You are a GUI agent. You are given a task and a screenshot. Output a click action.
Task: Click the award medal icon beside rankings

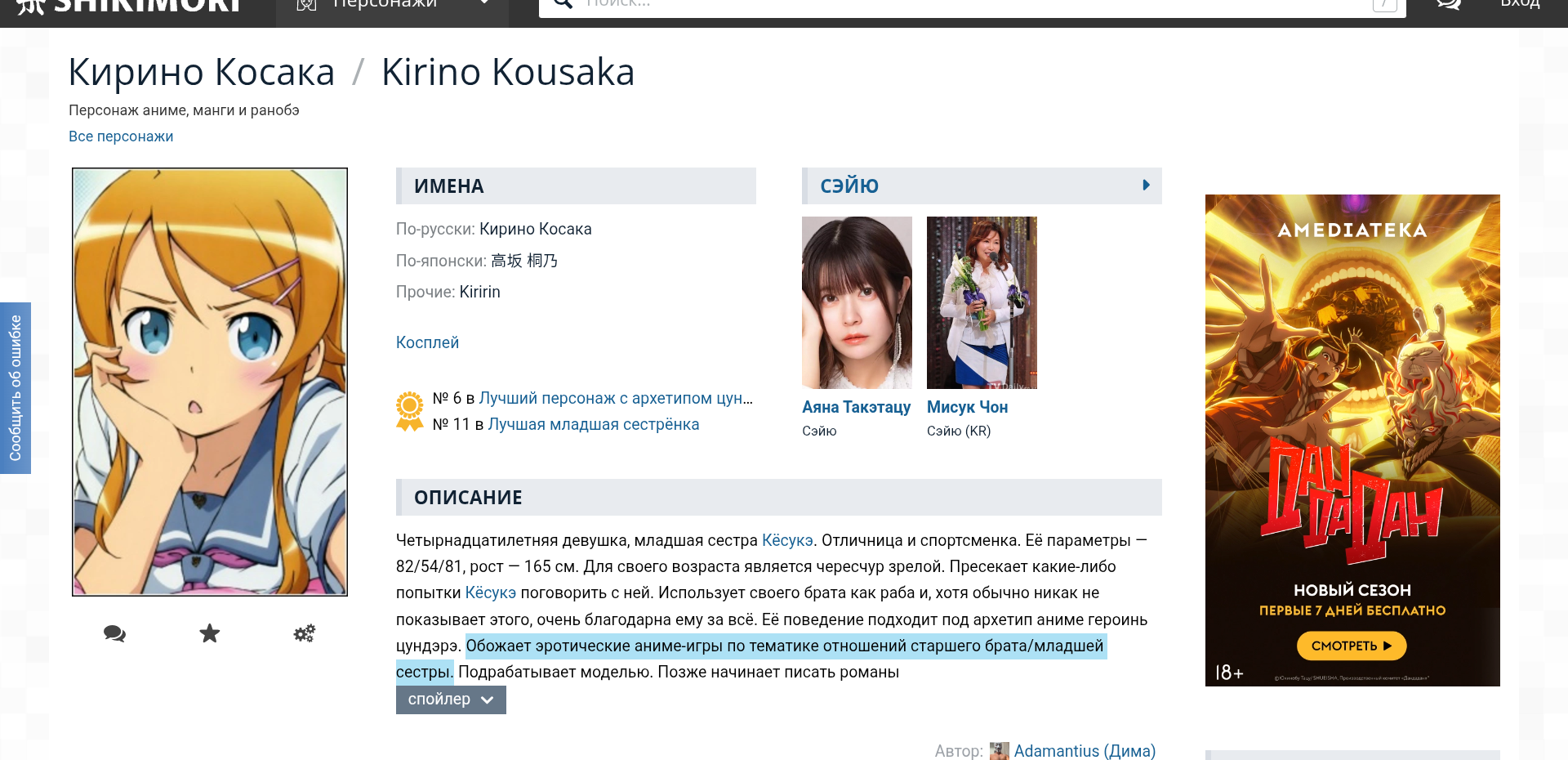pos(409,411)
